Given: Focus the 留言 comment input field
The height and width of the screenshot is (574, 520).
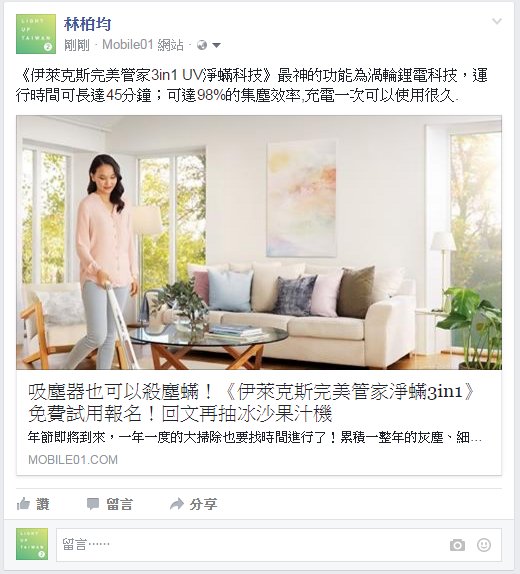Looking at the screenshot, I should pos(279,545).
